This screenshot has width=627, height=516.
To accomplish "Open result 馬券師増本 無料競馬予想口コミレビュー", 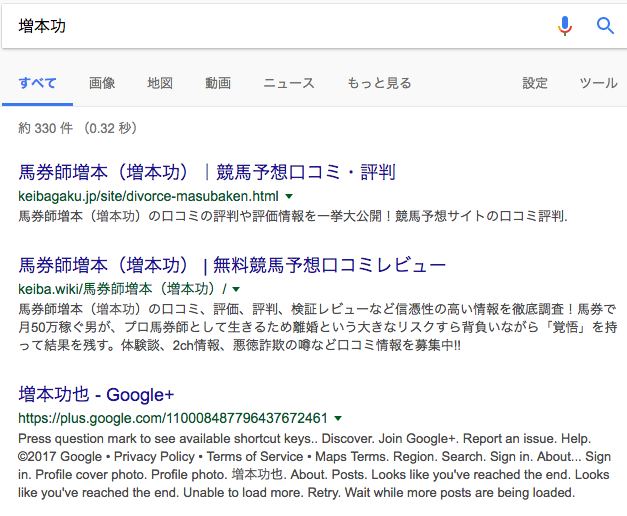I will 232,265.
